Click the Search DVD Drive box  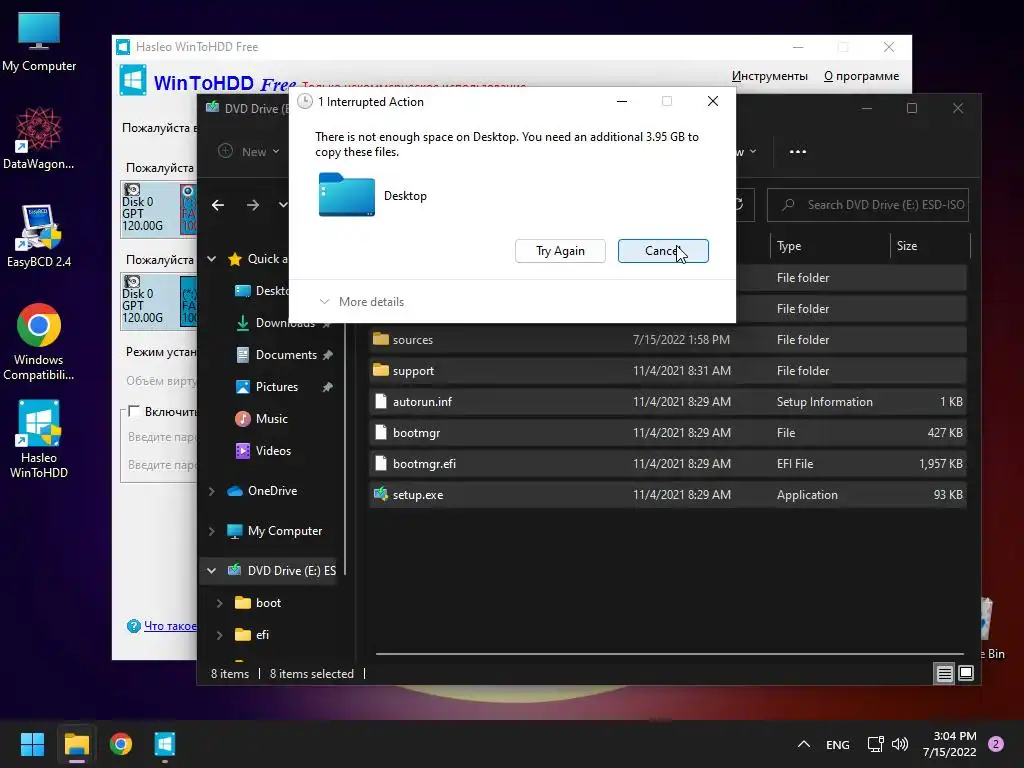point(867,205)
